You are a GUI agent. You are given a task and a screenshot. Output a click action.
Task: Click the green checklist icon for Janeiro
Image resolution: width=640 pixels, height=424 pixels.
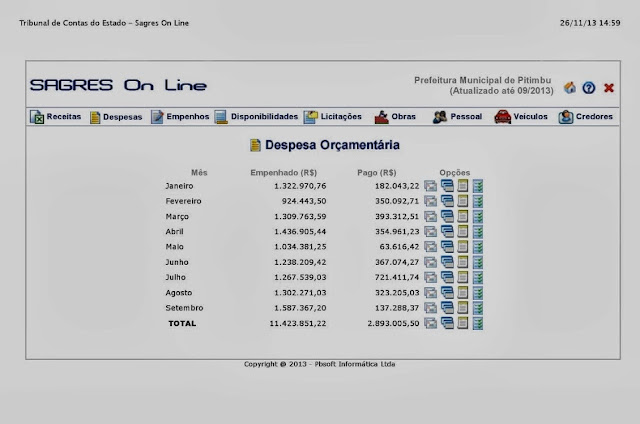[478, 186]
